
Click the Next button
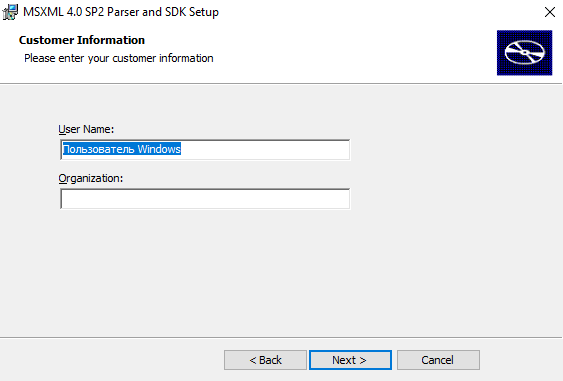pyautogui.click(x=350, y=360)
